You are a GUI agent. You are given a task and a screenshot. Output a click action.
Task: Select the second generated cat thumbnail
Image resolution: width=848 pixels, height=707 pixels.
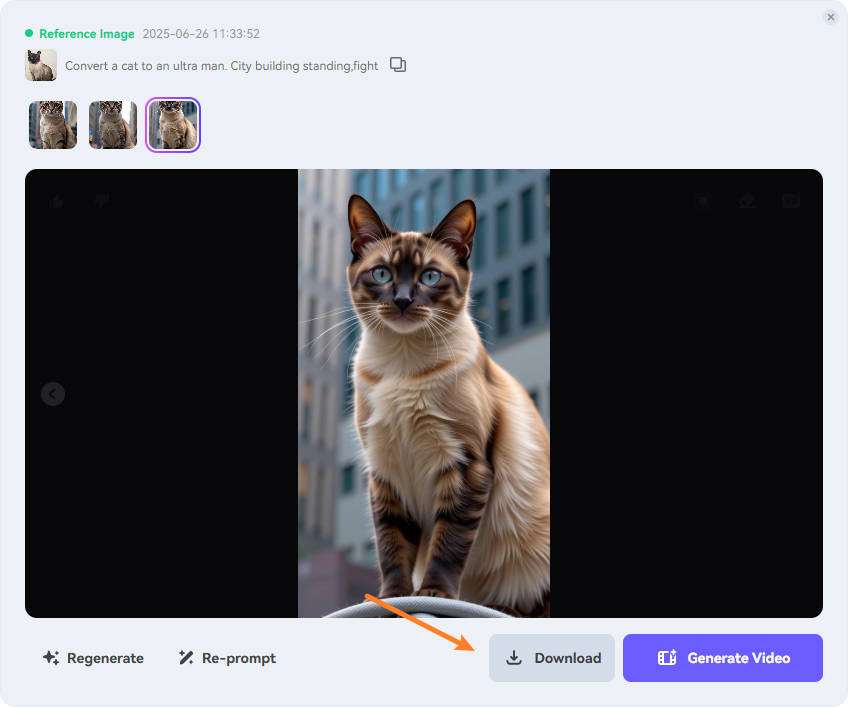pos(113,125)
